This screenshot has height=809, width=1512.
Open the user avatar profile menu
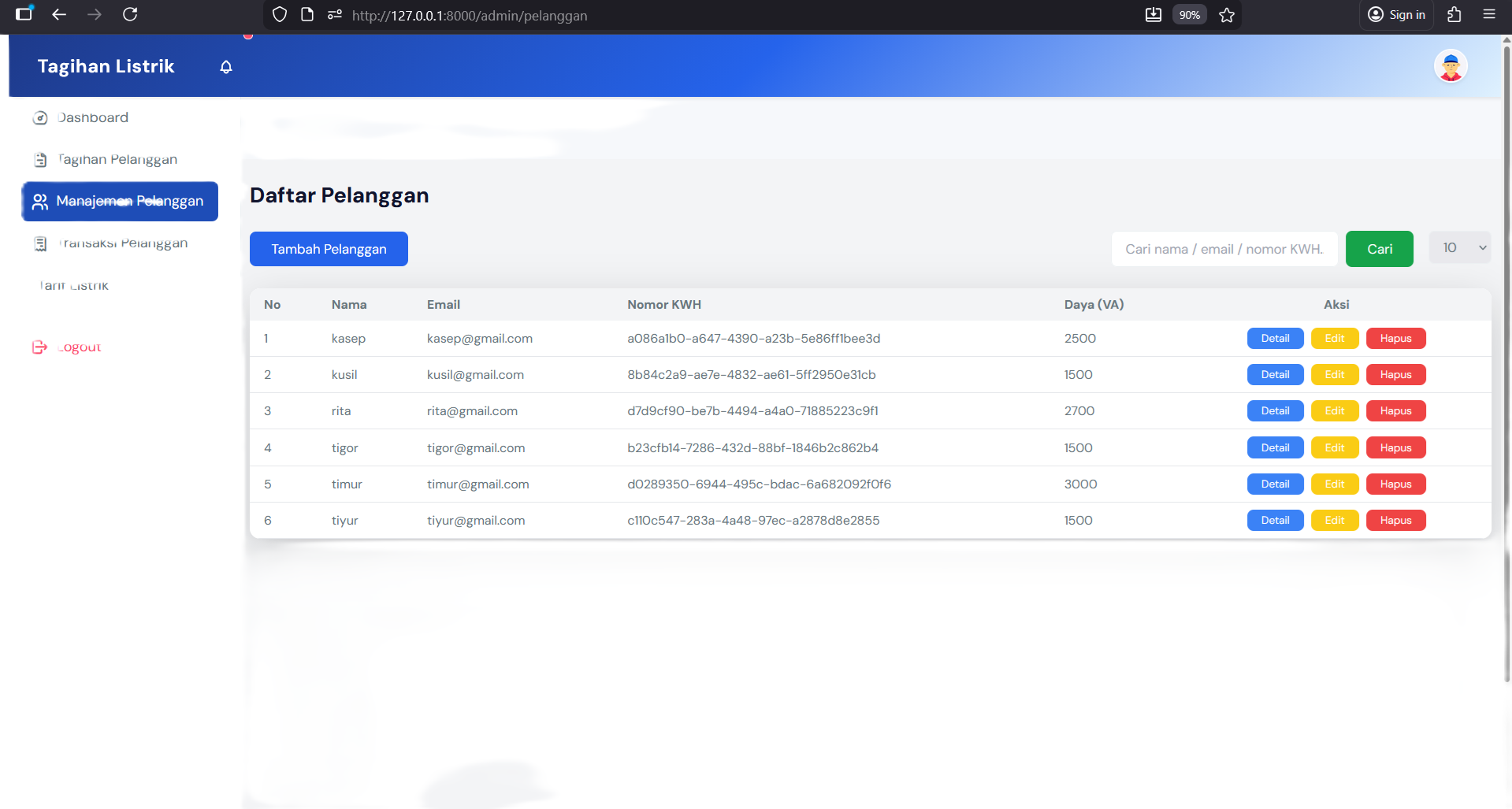(1450, 66)
